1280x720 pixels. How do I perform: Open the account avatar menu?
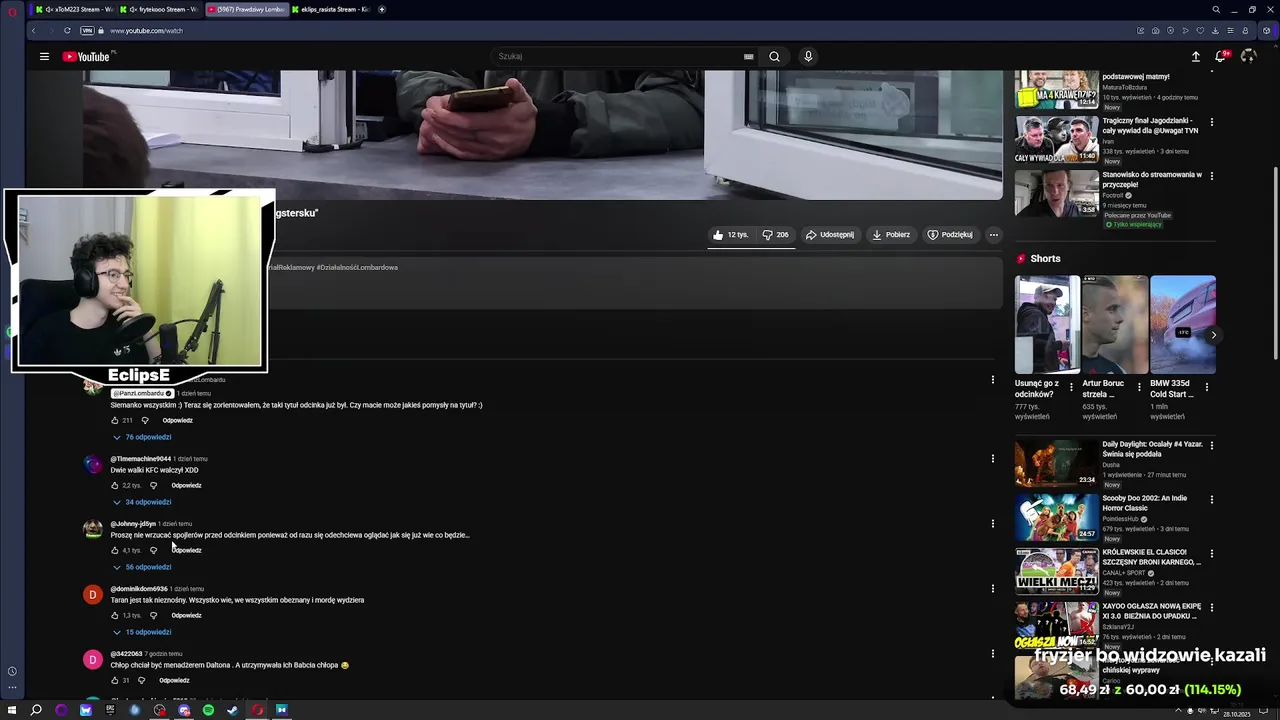[x=1248, y=56]
